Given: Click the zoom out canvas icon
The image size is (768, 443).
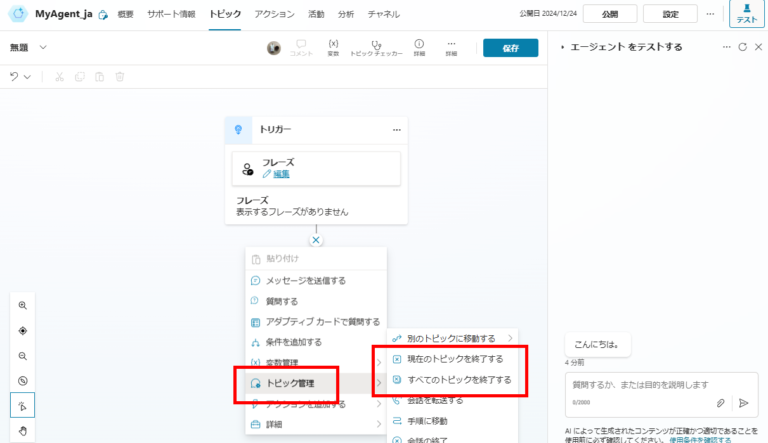Looking at the screenshot, I should click(x=22, y=355).
